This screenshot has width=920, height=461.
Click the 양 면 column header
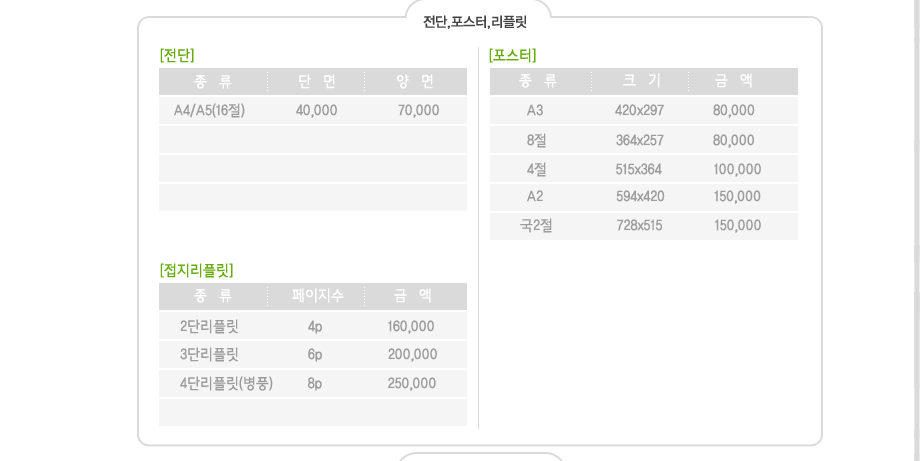click(x=415, y=81)
